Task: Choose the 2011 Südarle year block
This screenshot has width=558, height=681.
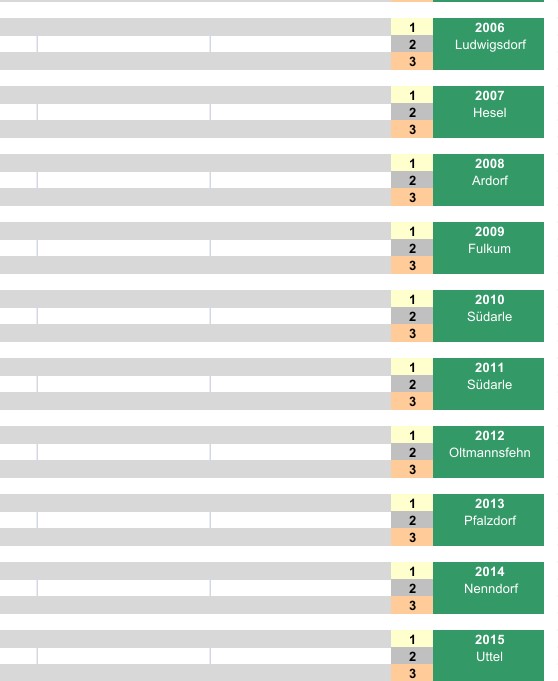Action: tap(488, 384)
